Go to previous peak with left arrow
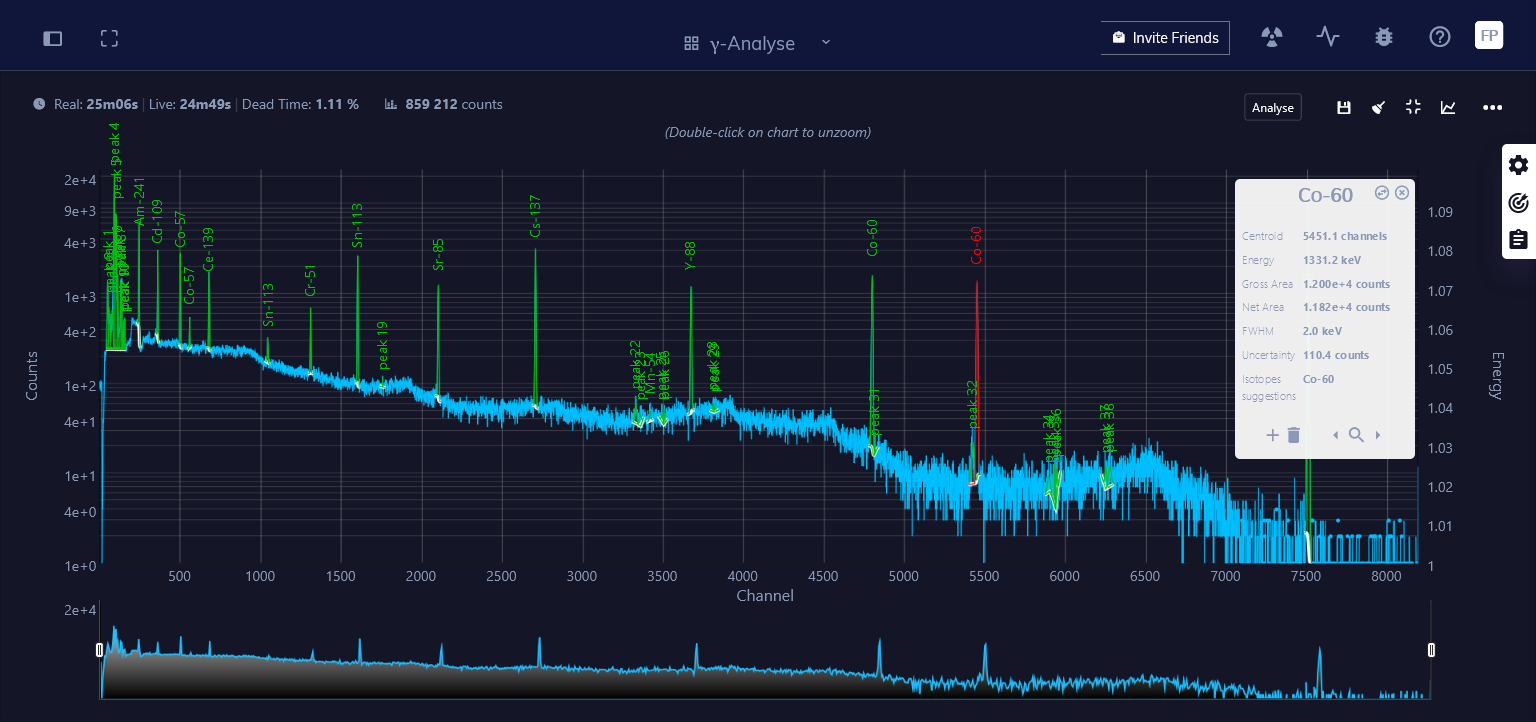The height and width of the screenshot is (722, 1536). (1335, 435)
